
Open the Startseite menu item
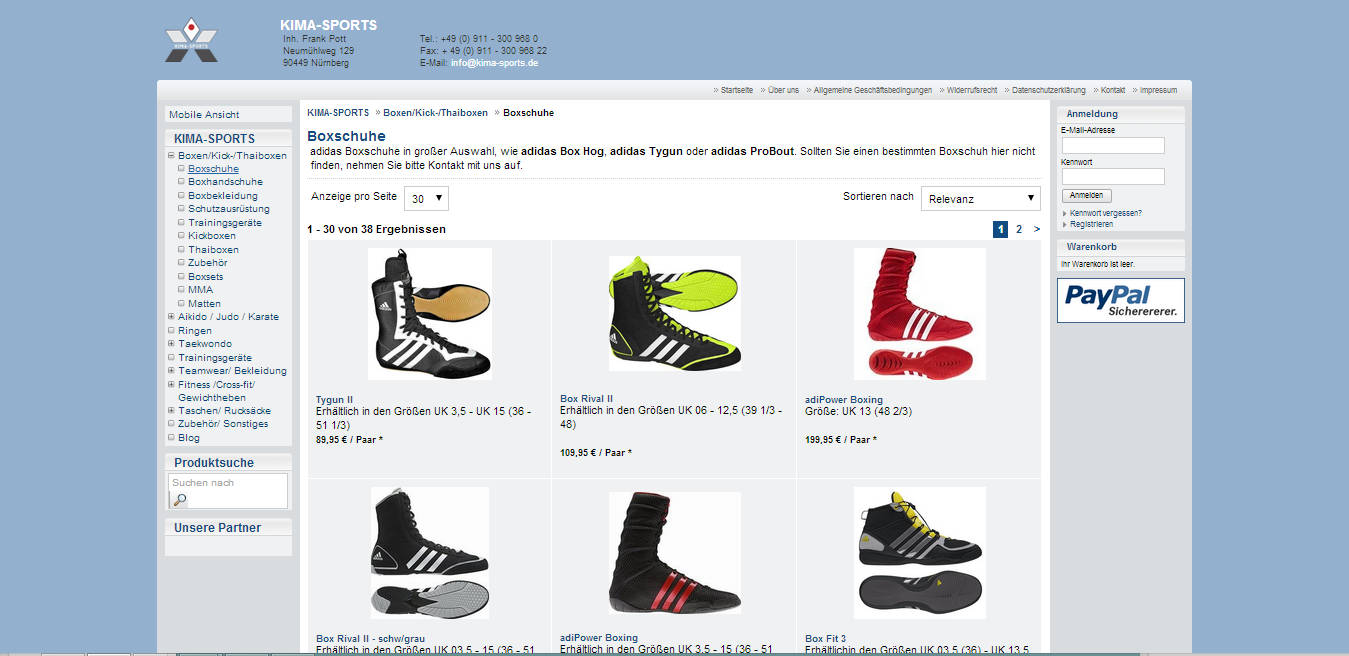[x=737, y=90]
